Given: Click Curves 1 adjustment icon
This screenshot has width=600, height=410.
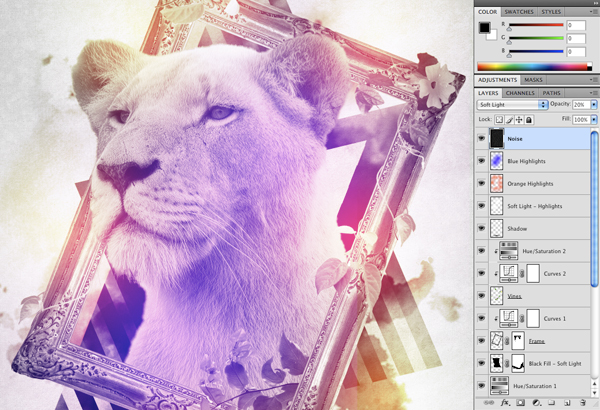Looking at the screenshot, I should [509, 319].
